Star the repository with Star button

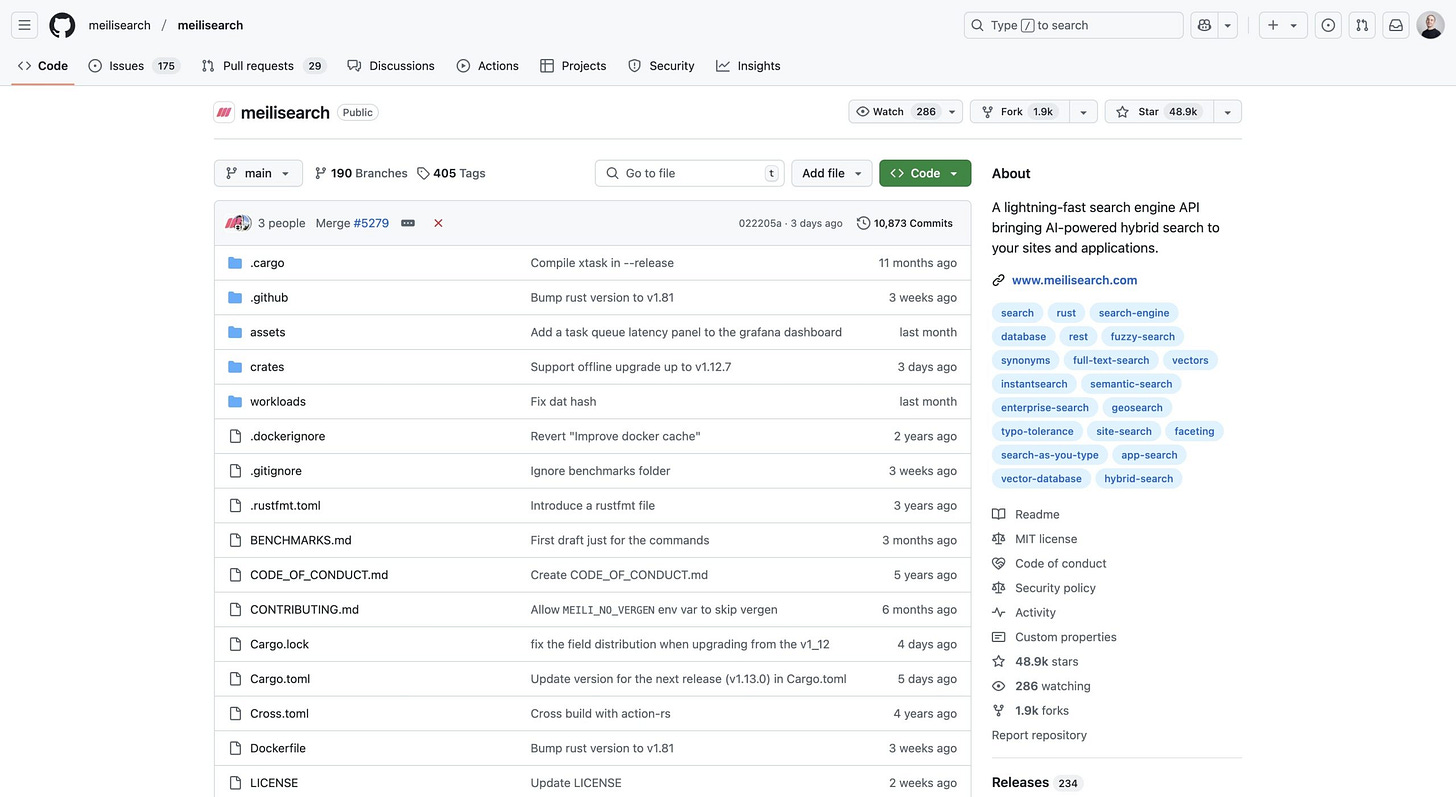pos(1159,112)
